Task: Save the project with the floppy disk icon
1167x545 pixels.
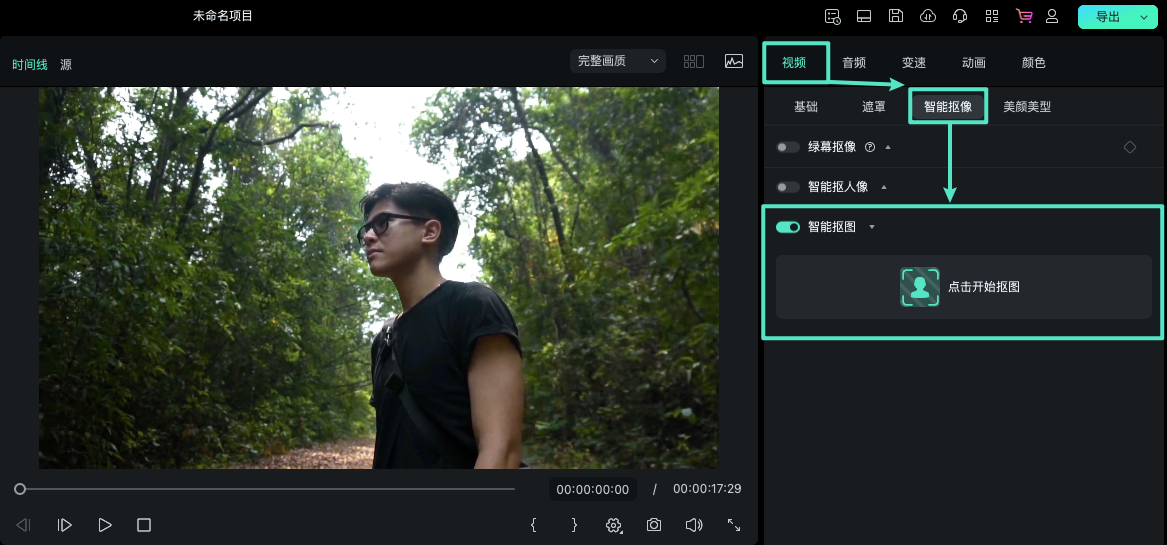Action: pyautogui.click(x=896, y=16)
